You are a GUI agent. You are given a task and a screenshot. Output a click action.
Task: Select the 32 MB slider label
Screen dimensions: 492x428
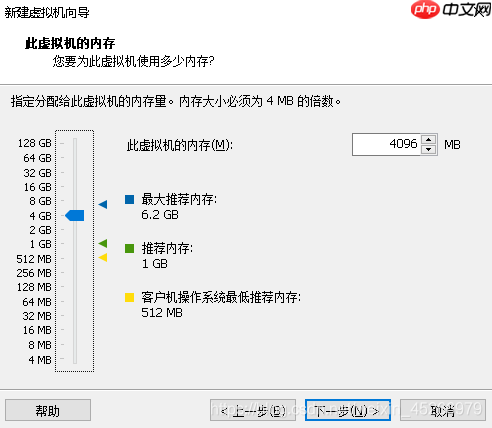click(37, 316)
